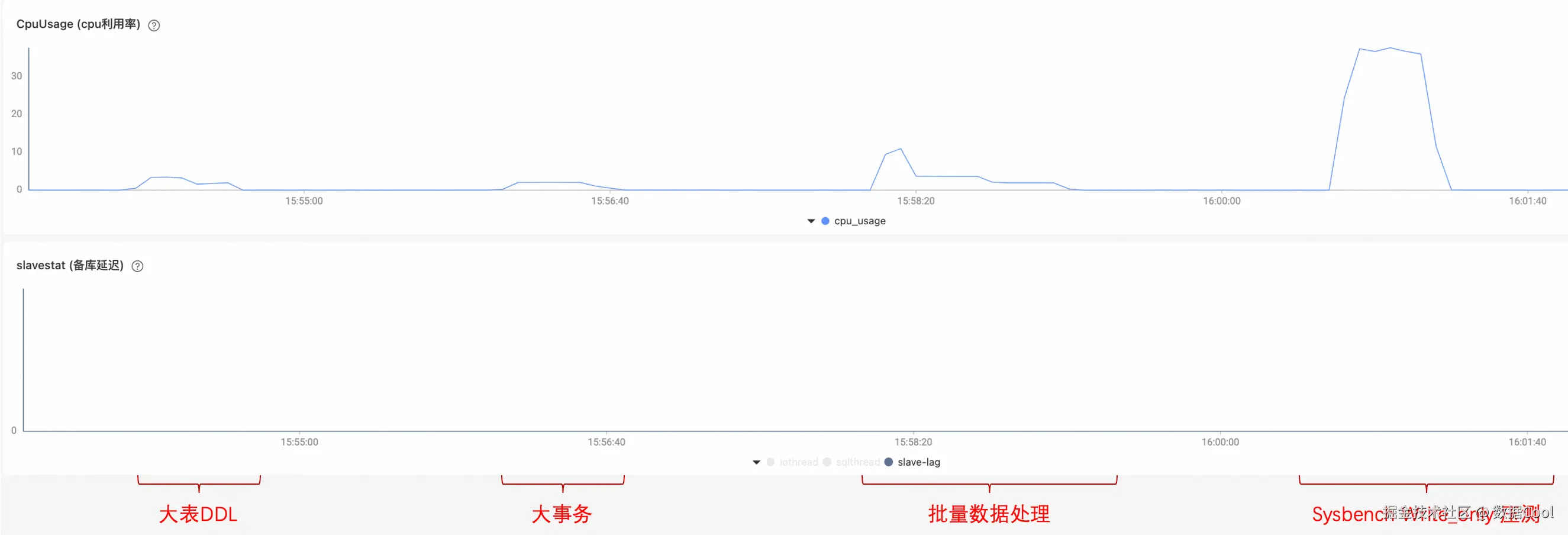Select the 15:58:20 label on the slavestat axis

point(913,442)
